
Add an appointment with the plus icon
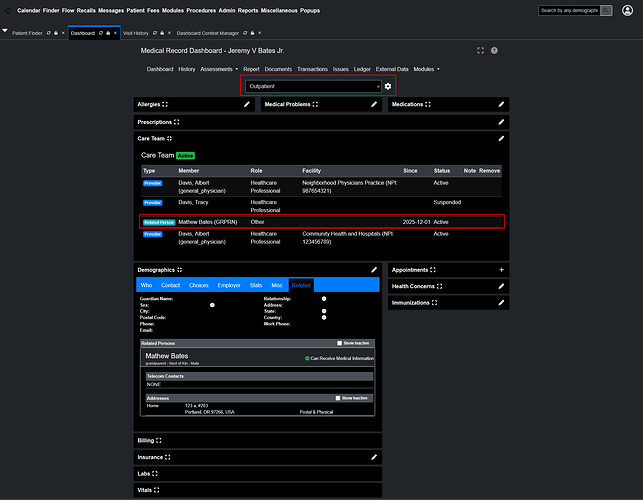501,270
